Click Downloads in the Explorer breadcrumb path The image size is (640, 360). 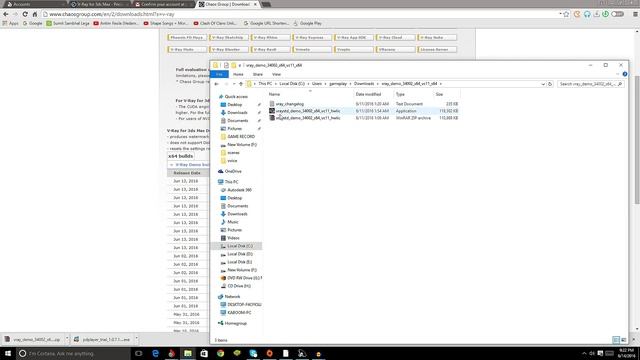tap(364, 84)
